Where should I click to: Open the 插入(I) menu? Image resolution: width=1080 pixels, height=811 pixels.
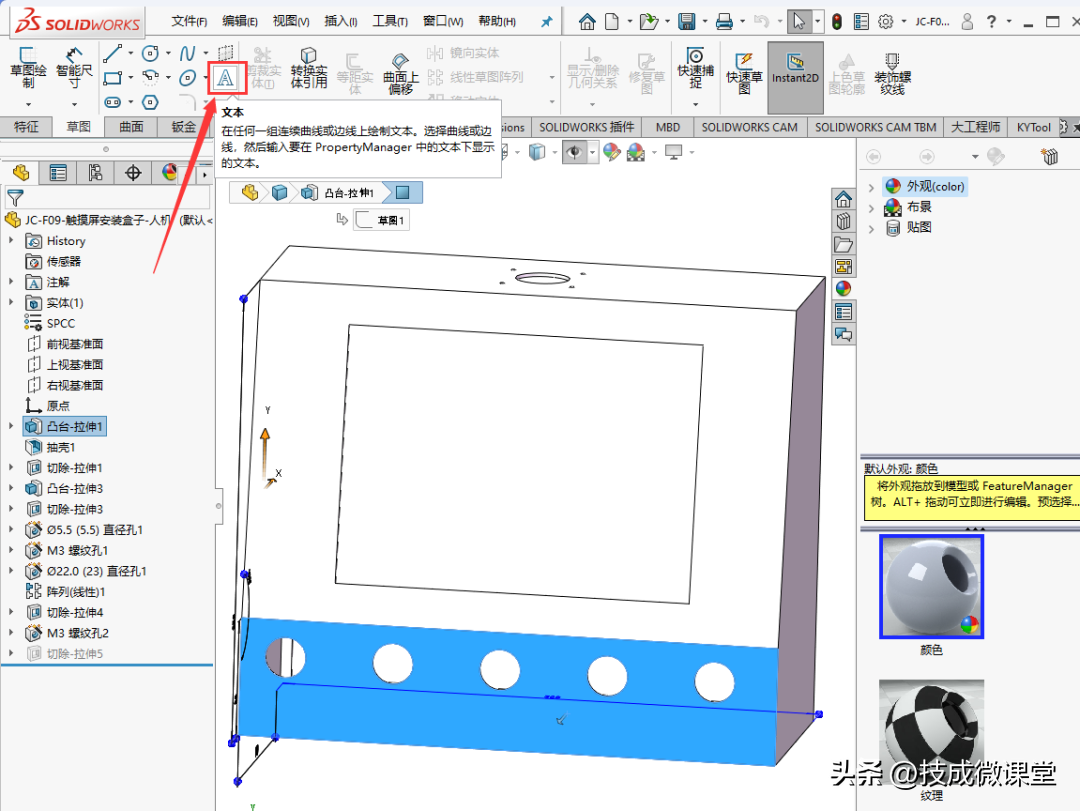coord(341,21)
